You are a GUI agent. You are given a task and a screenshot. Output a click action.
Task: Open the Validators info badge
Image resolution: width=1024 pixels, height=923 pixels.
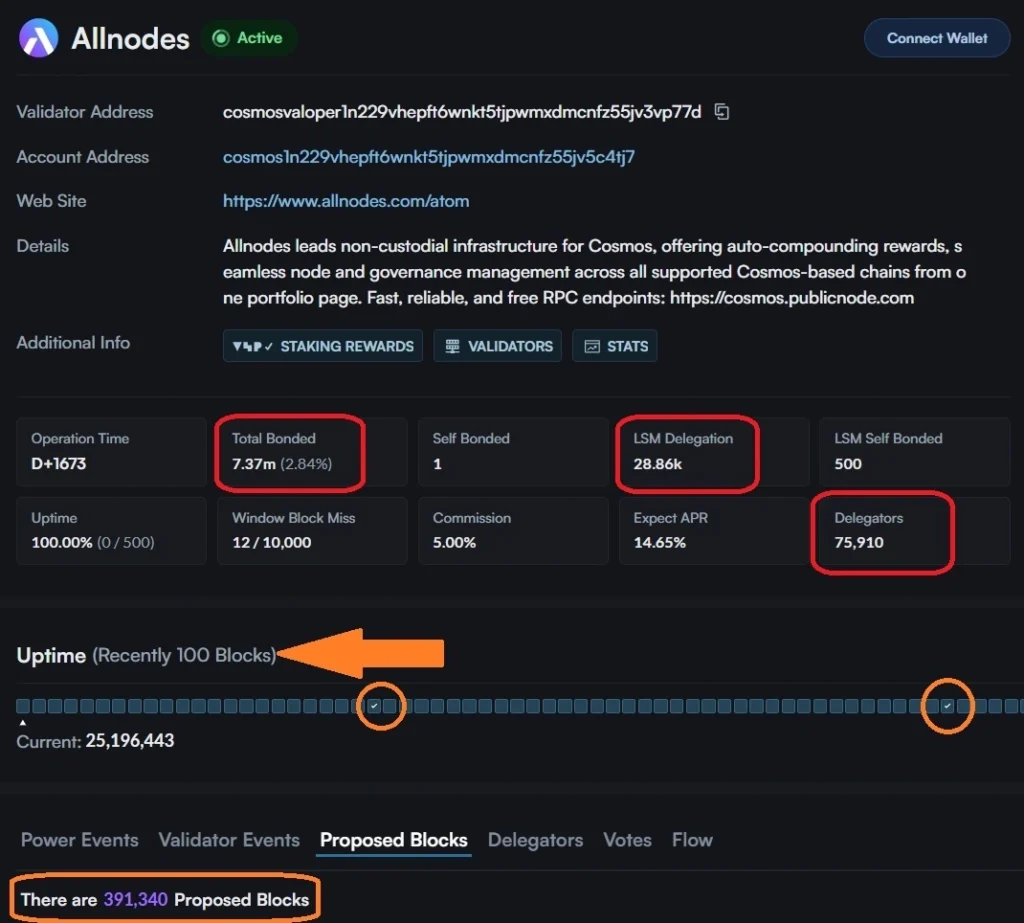[497, 346]
